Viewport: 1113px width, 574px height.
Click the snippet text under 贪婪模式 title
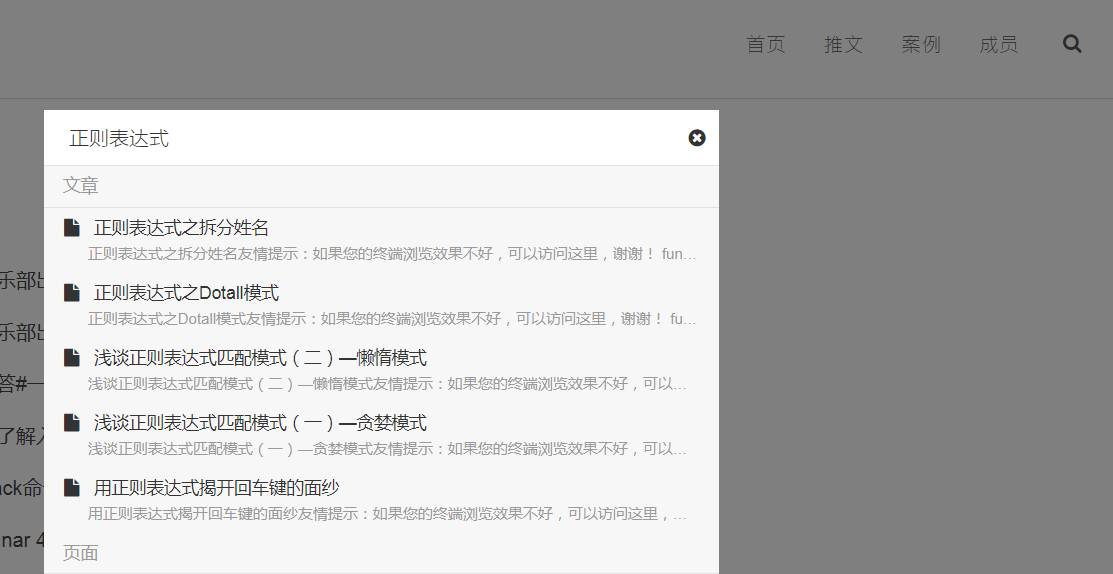click(x=388, y=449)
